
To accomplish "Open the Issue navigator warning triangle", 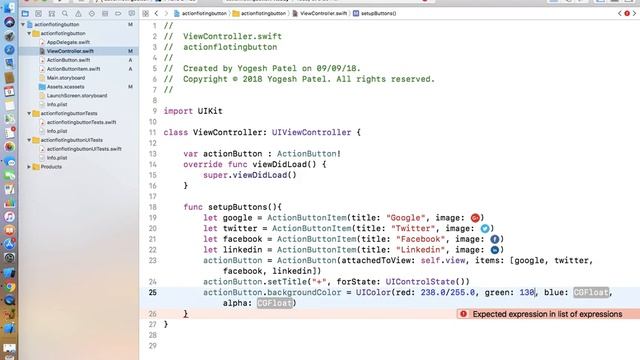I will click(x=78, y=13).
